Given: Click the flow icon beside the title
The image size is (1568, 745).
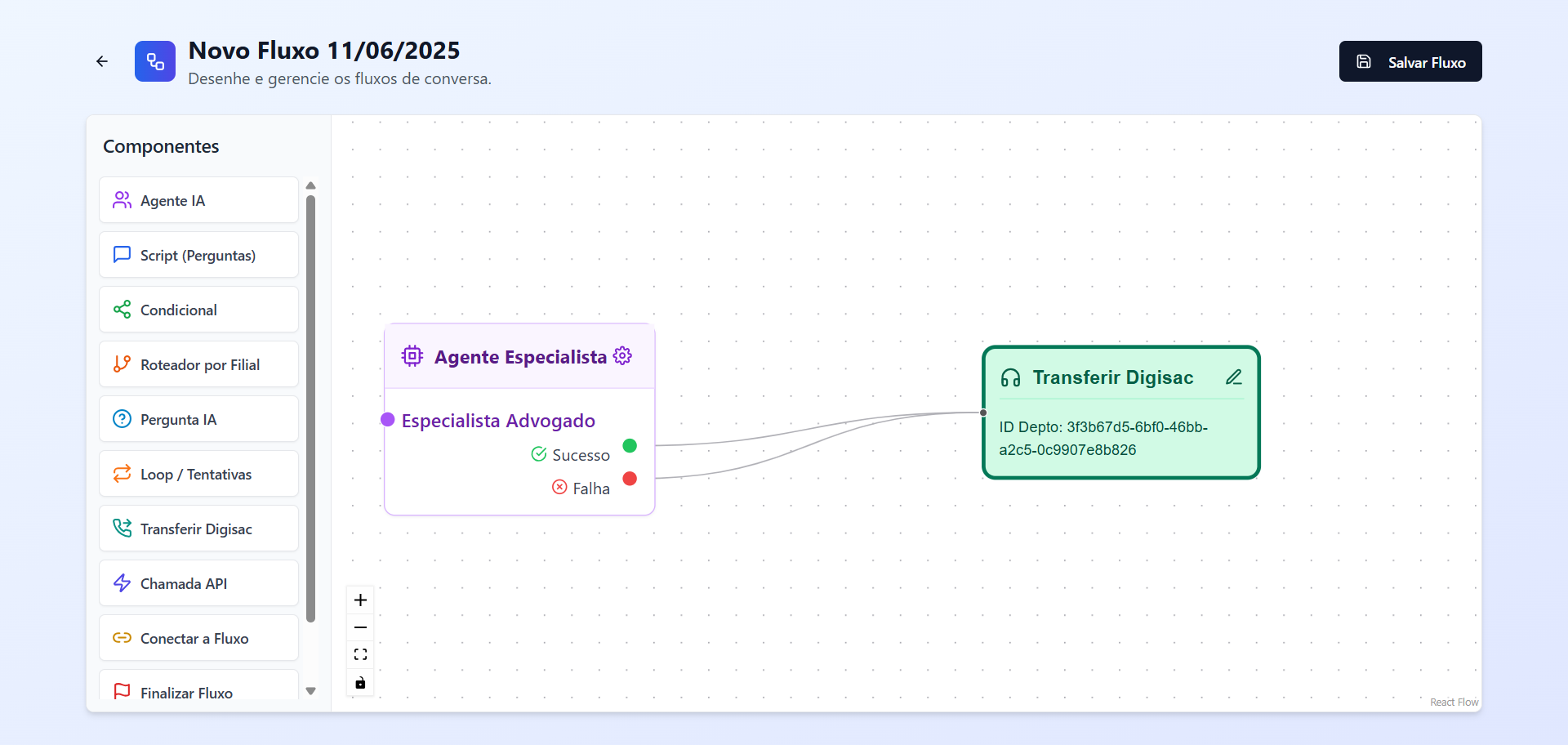Looking at the screenshot, I should [x=155, y=61].
